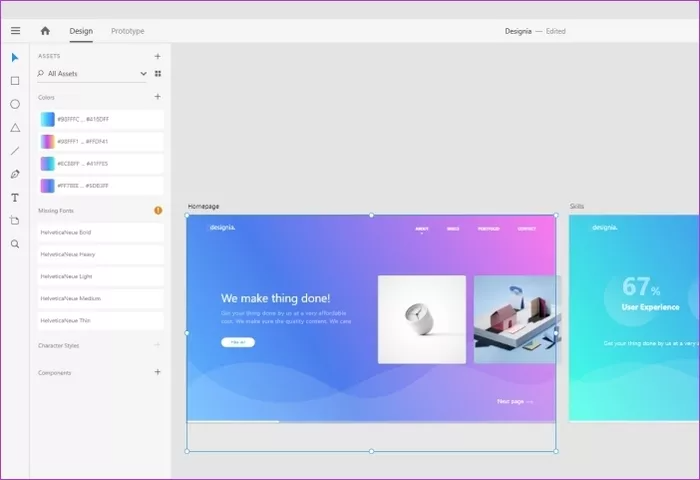Add a new component with plus button
This screenshot has height=480, width=700.
pos(157,372)
